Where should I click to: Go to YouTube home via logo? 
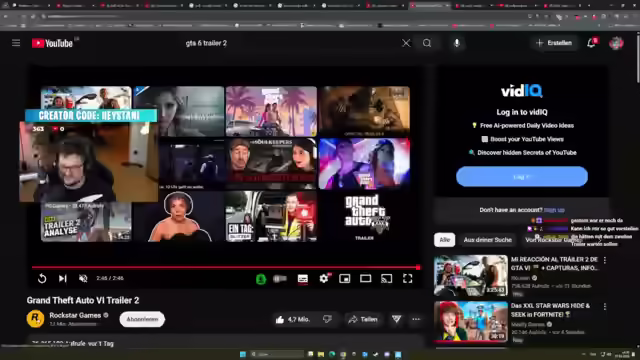coord(52,43)
